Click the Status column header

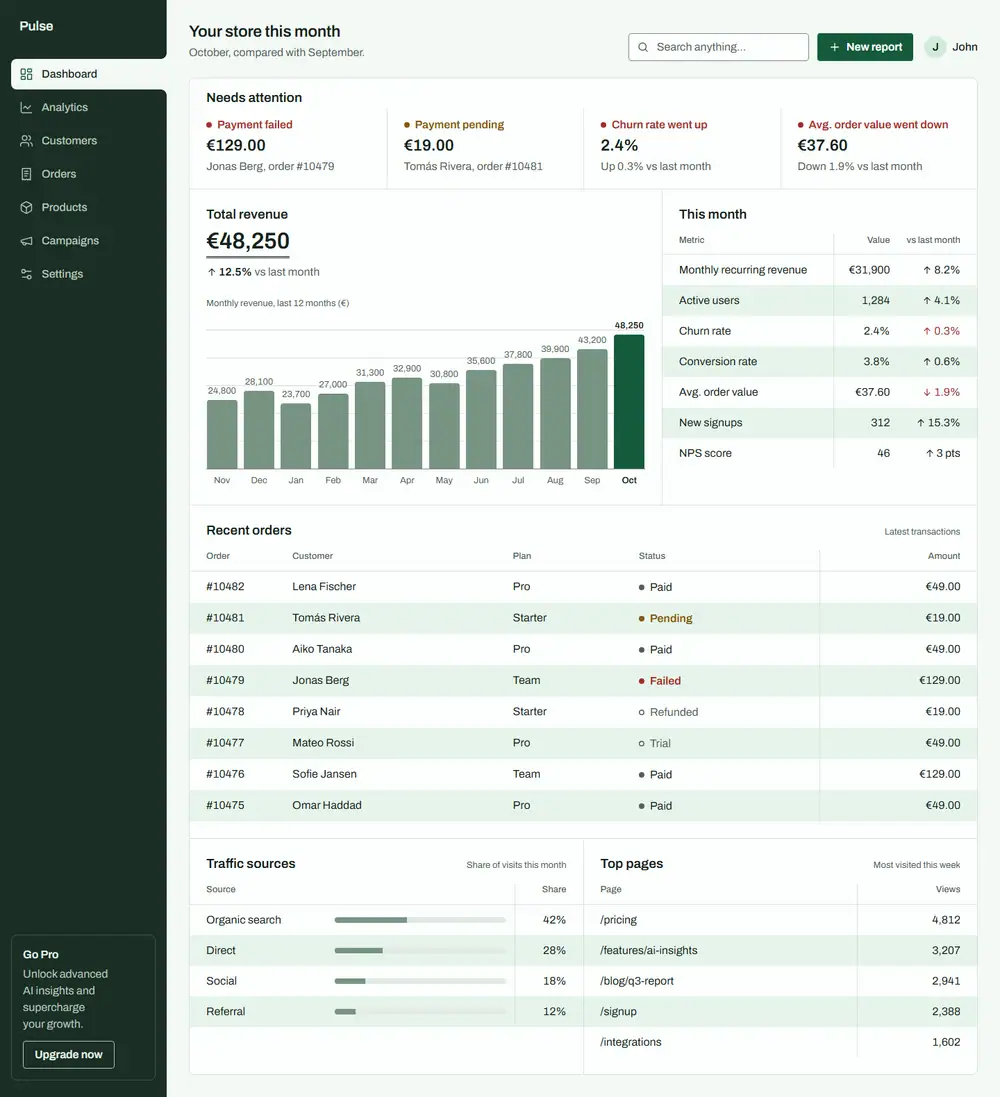(652, 556)
